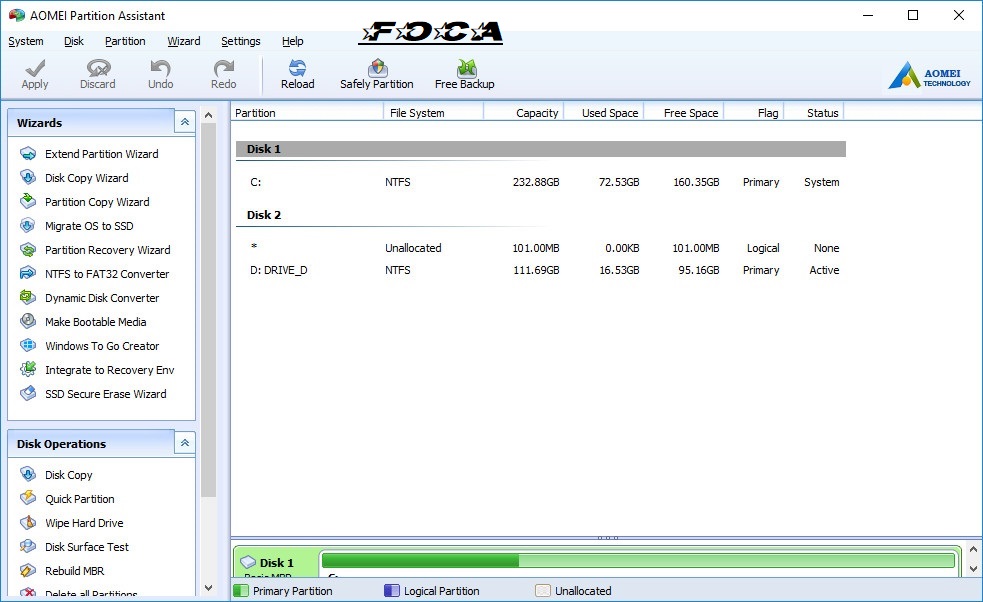Click the Integrate to Recovery Env icon
The image size is (983, 602).
coord(28,369)
